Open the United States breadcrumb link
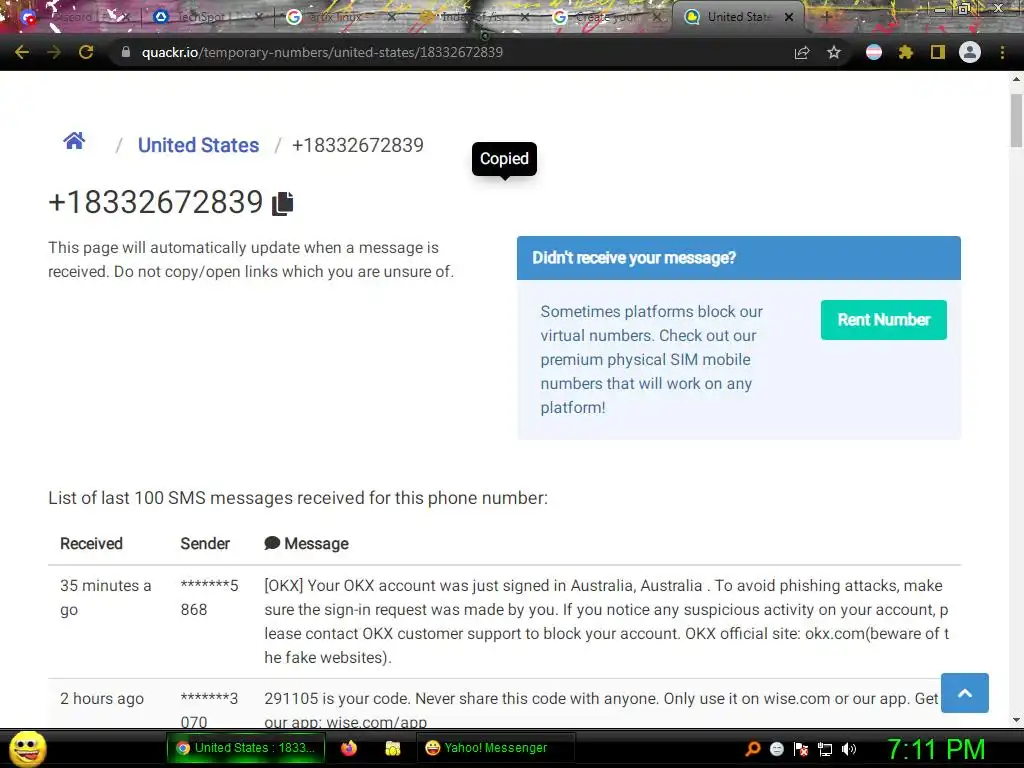Image resolution: width=1024 pixels, height=768 pixels. pos(198,145)
